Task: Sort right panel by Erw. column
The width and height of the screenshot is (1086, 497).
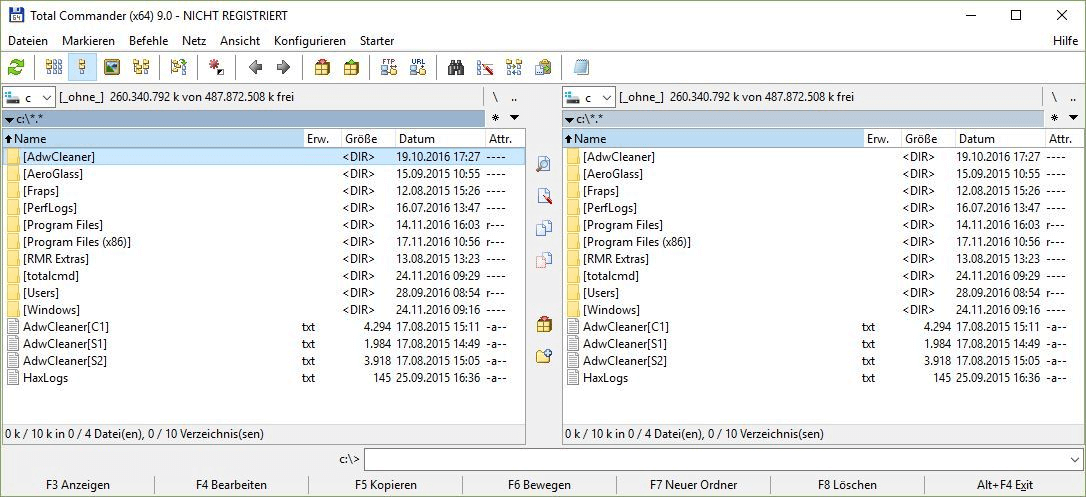Action: [x=882, y=139]
